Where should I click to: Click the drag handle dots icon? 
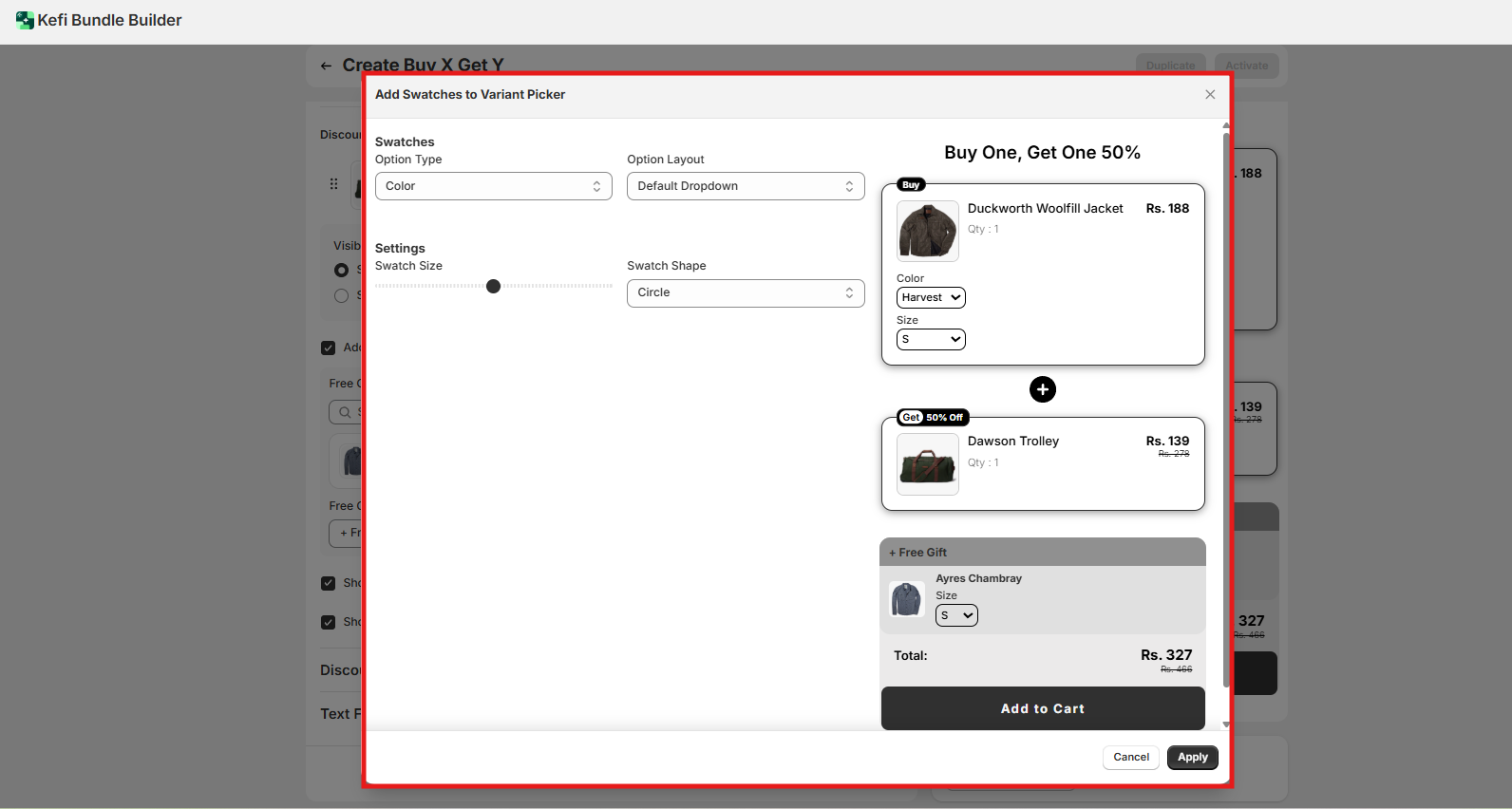tap(333, 184)
